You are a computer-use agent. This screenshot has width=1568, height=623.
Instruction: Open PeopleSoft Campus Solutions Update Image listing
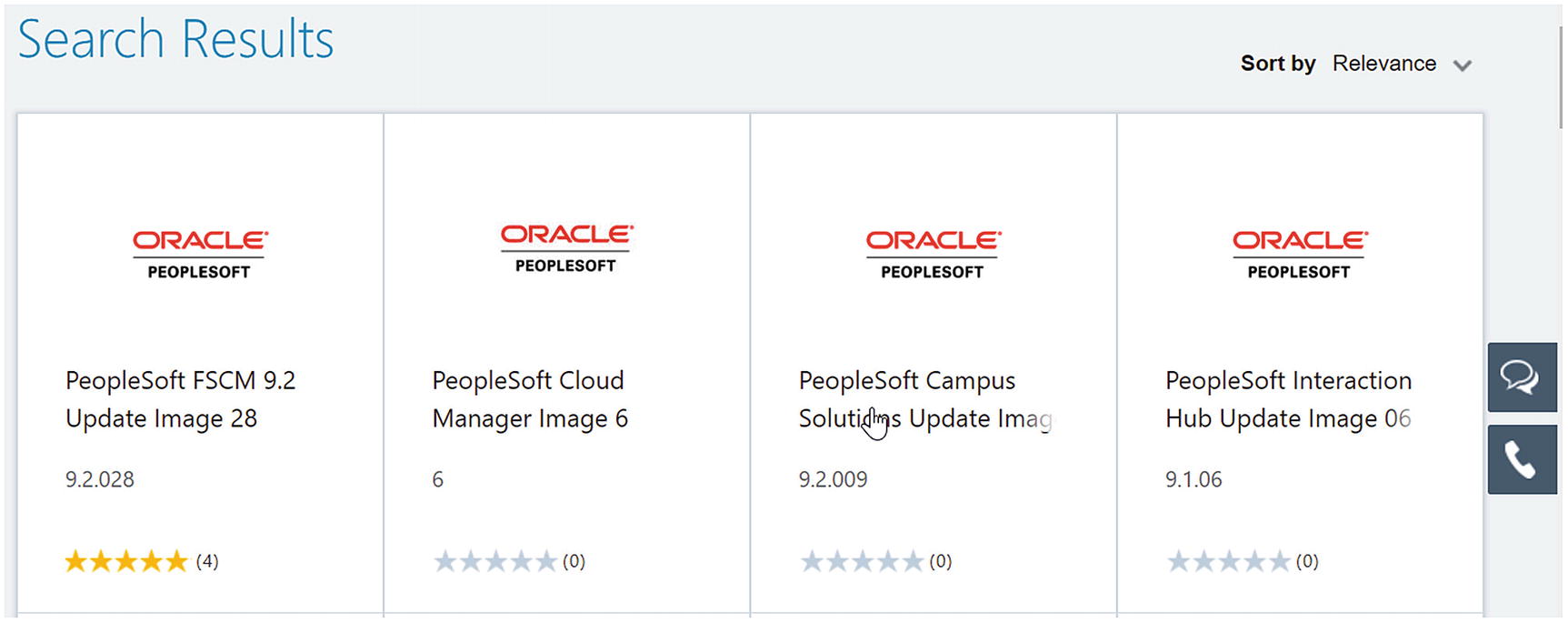tap(925, 399)
